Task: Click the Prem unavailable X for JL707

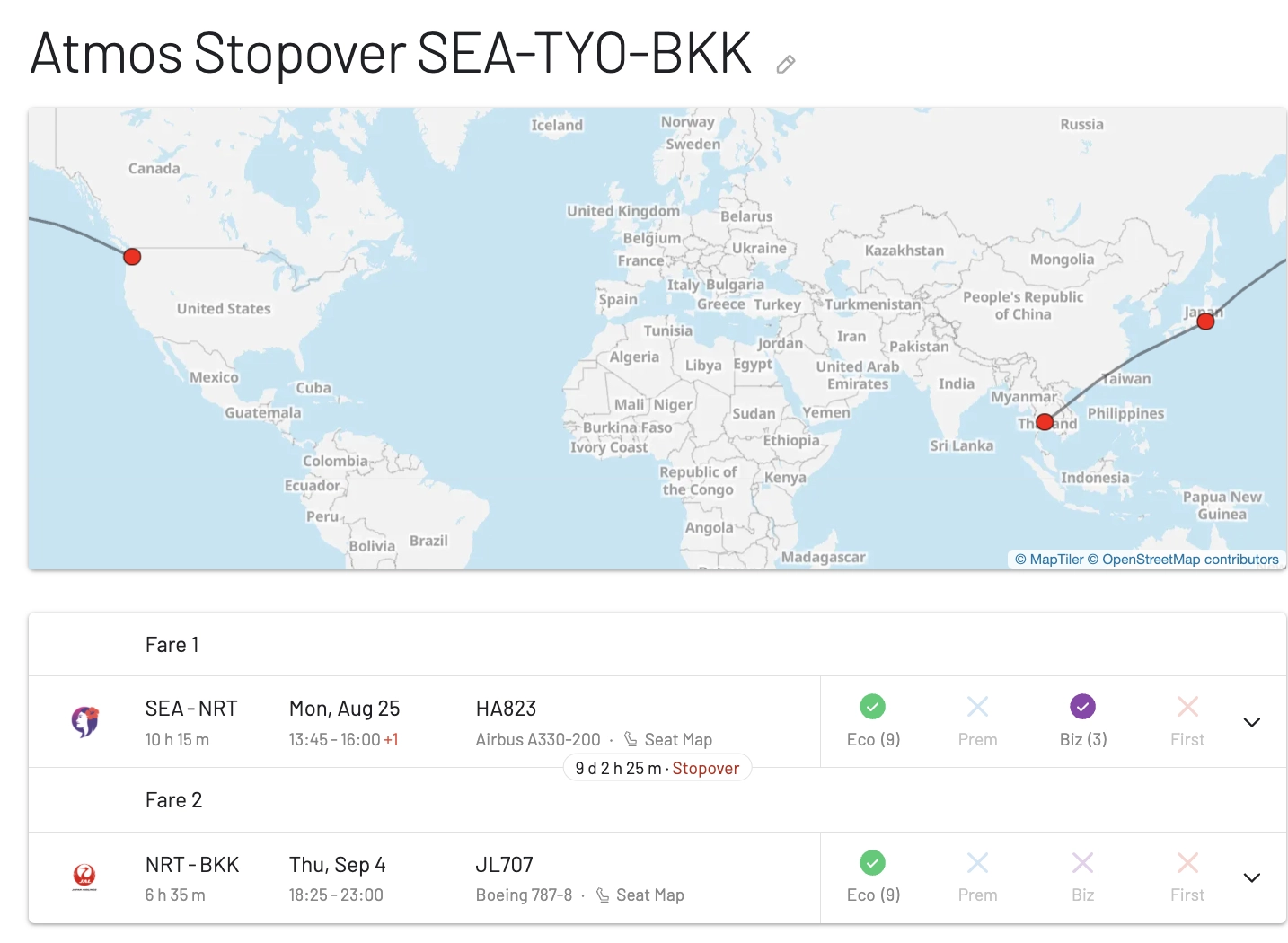Action: [x=977, y=863]
